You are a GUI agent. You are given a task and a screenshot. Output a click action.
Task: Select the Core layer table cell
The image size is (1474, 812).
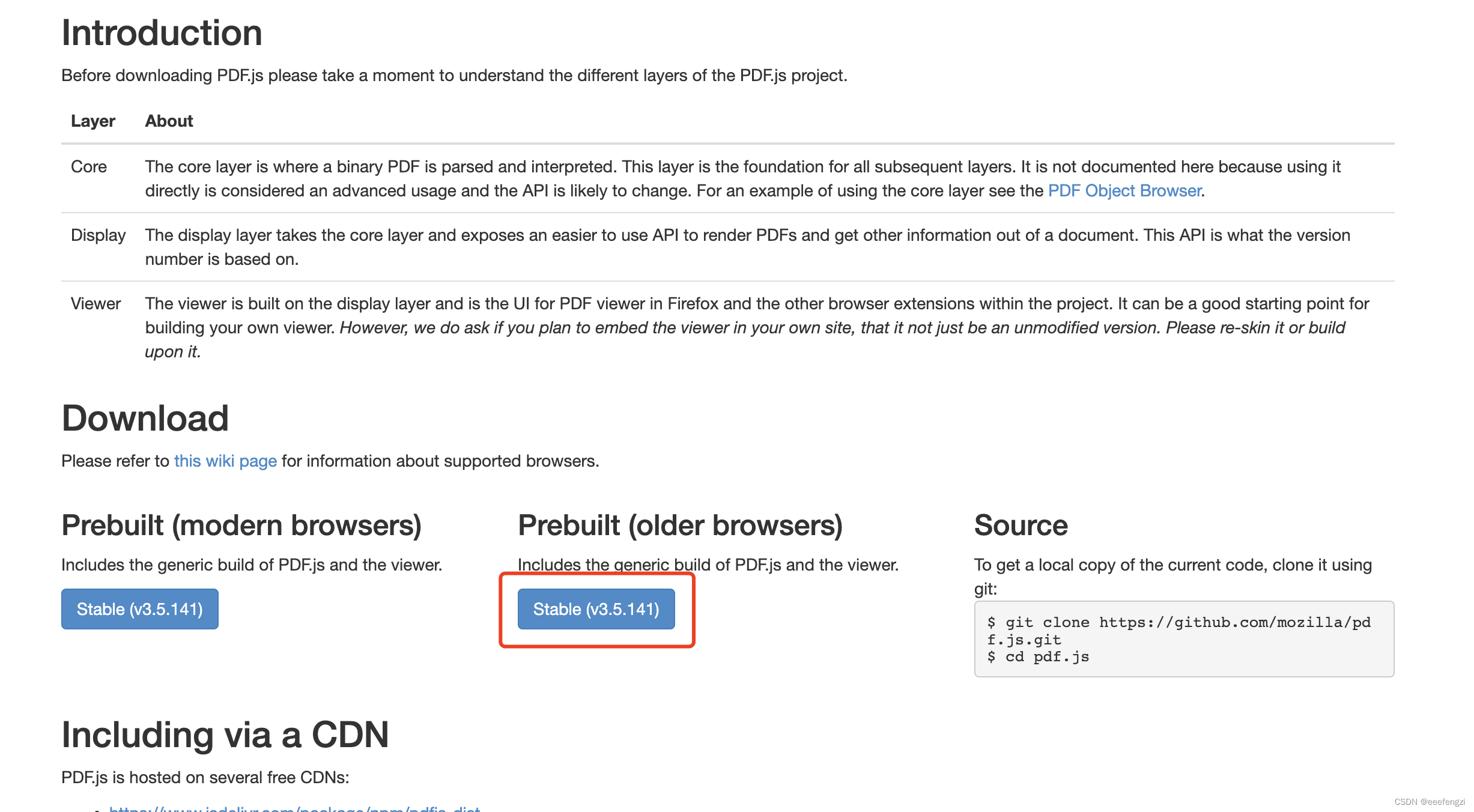(x=89, y=166)
